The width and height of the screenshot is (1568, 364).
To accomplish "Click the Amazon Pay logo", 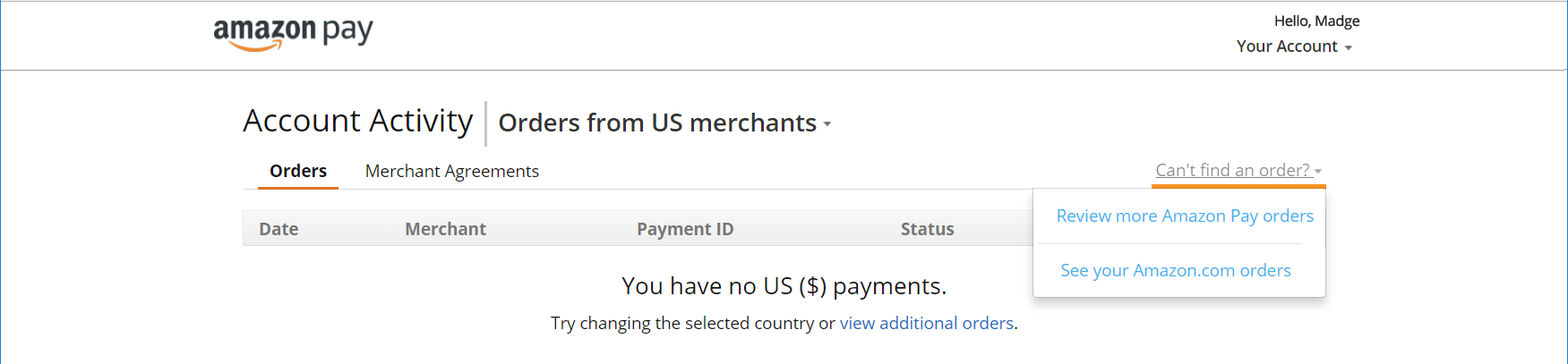I will point(293,34).
